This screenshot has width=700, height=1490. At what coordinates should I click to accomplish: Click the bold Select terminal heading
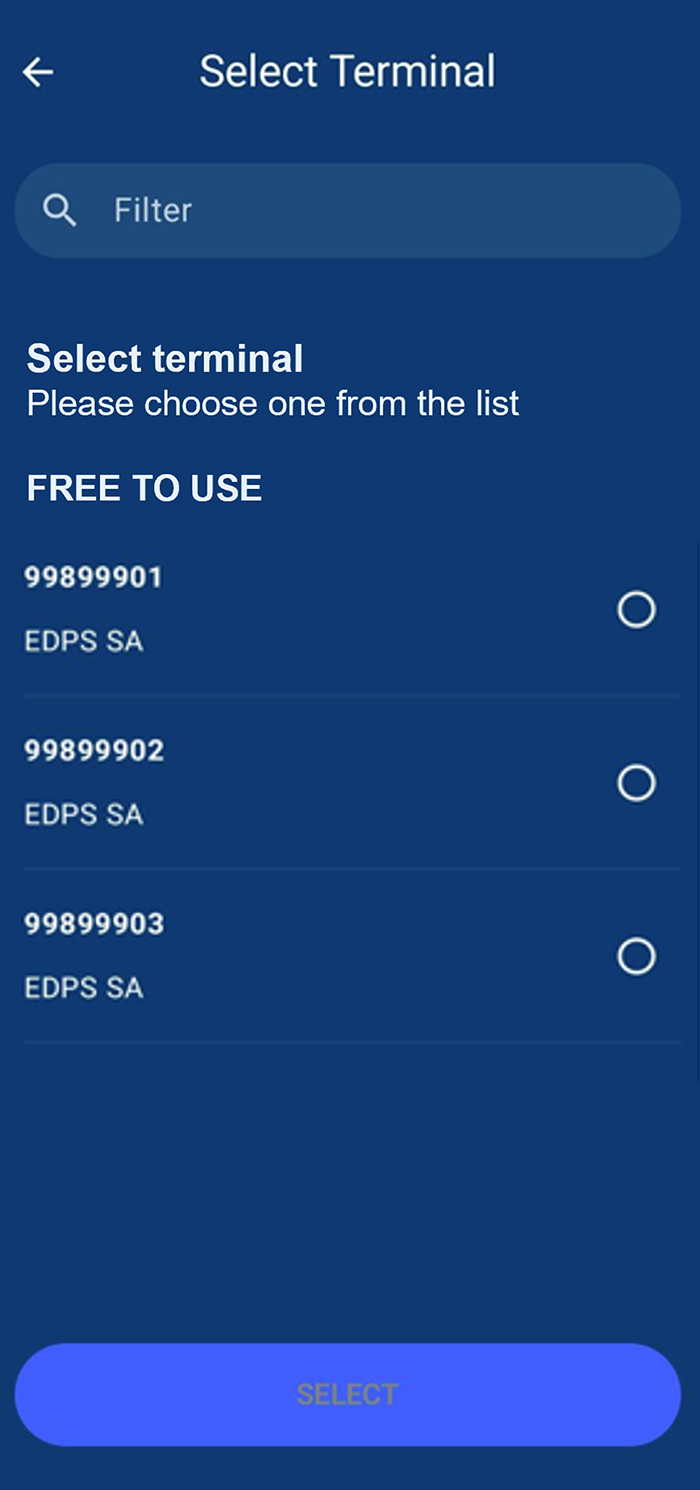coord(165,358)
